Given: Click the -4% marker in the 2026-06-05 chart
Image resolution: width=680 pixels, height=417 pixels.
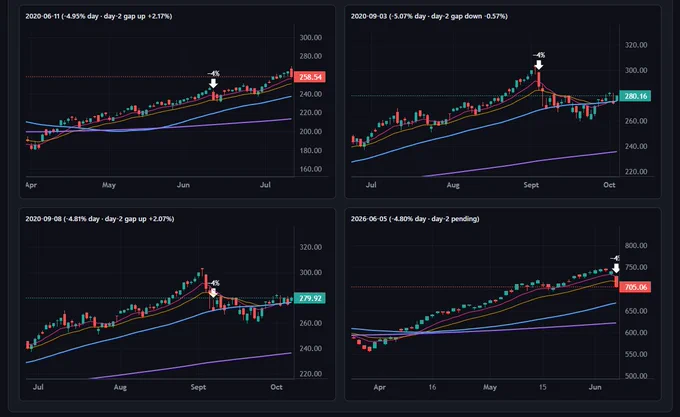Looking at the screenshot, I should coord(615,264).
